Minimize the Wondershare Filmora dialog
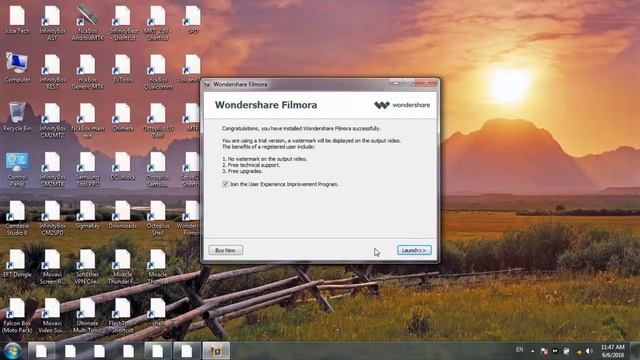 click(x=395, y=84)
